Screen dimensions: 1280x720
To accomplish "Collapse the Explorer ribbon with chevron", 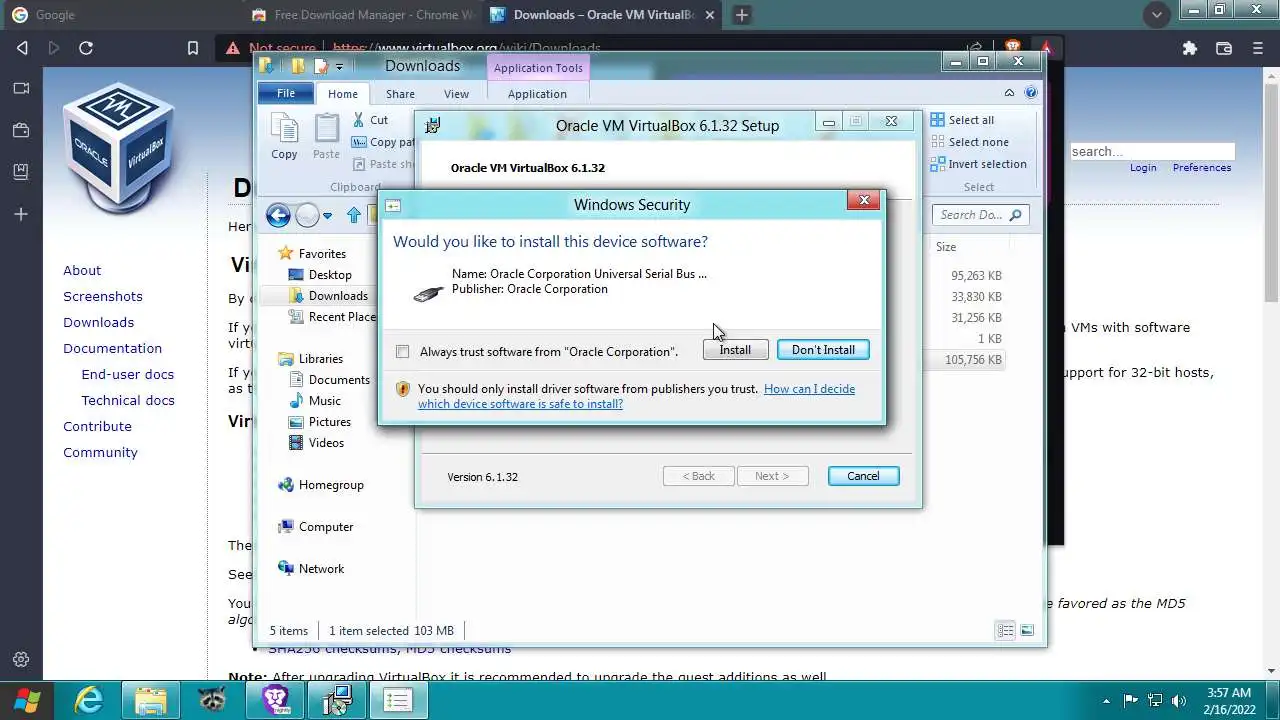I will (x=1009, y=93).
